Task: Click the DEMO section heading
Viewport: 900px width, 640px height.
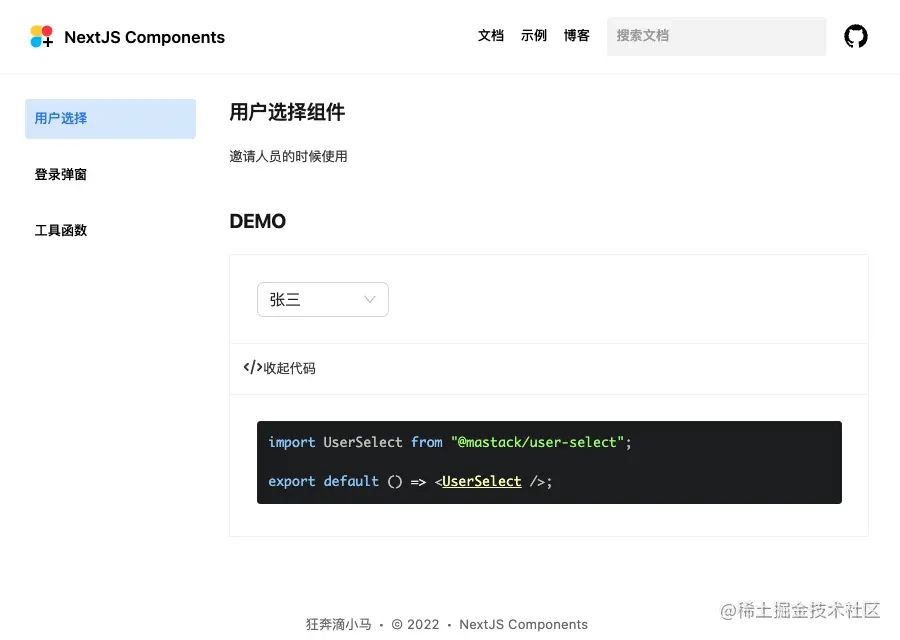Action: [258, 221]
